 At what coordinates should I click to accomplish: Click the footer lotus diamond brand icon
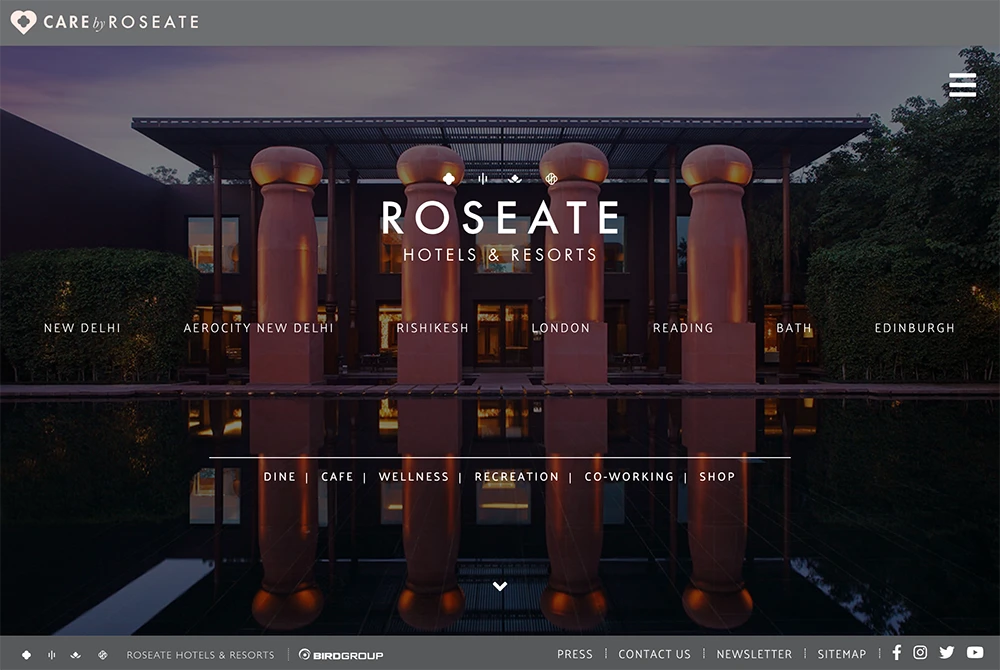point(76,655)
